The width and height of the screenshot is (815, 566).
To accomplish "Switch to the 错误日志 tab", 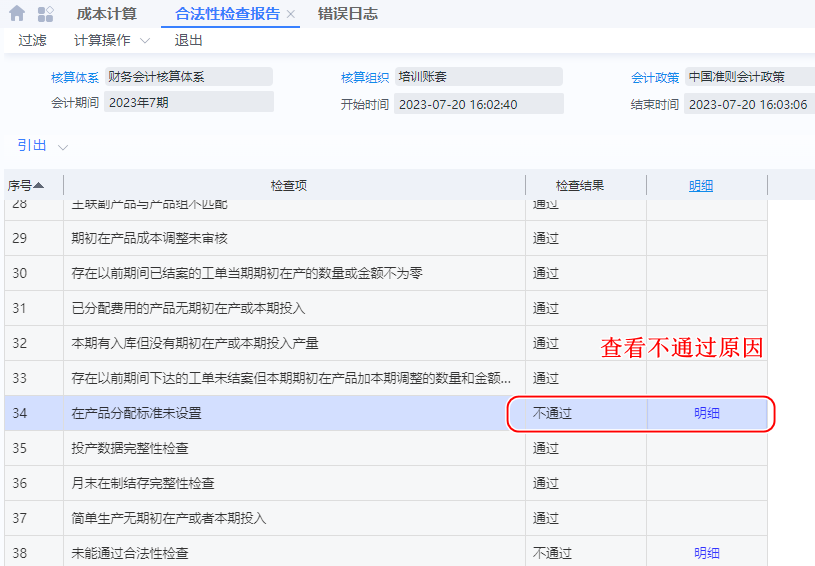I will [348, 14].
